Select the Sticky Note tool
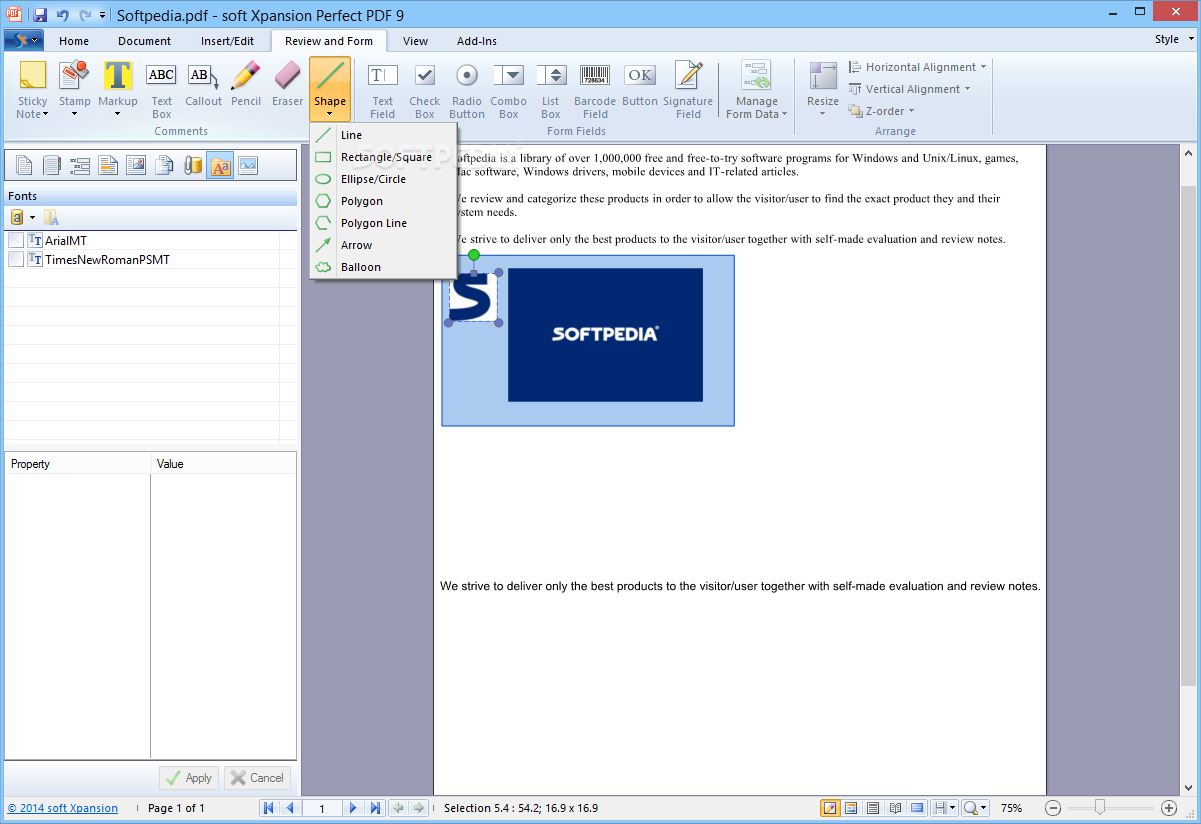Viewport: 1201px width, 824px height. pyautogui.click(x=32, y=89)
